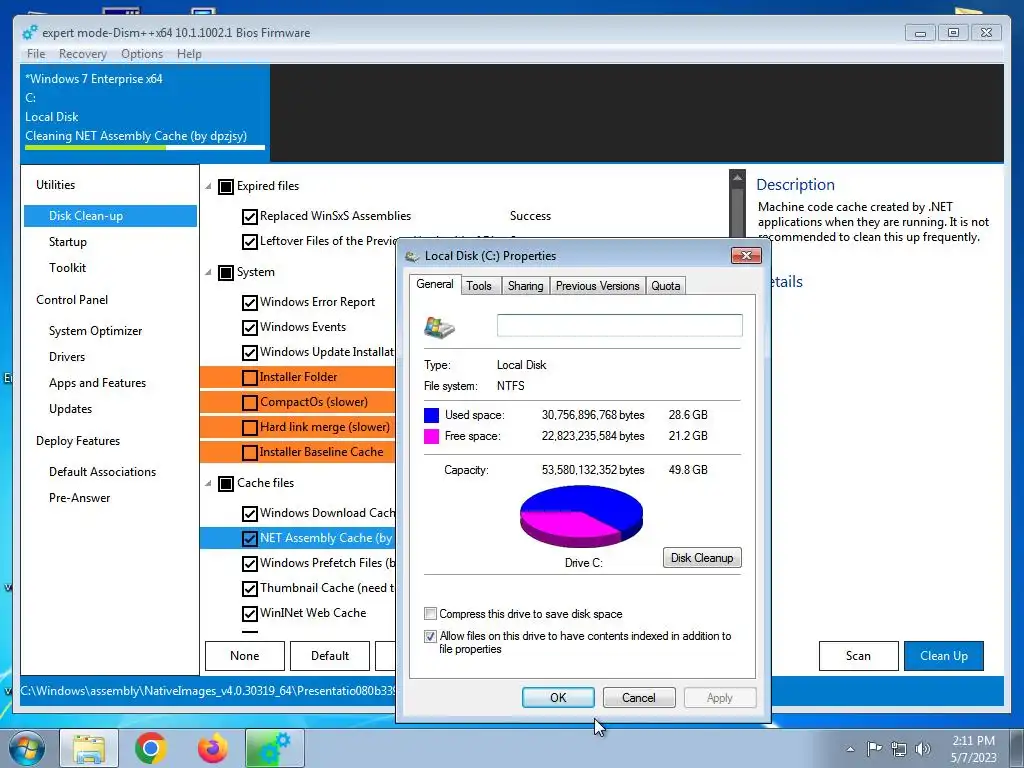The height and width of the screenshot is (768, 1024).
Task: Click the cleaning progress bar
Action: tap(145, 148)
